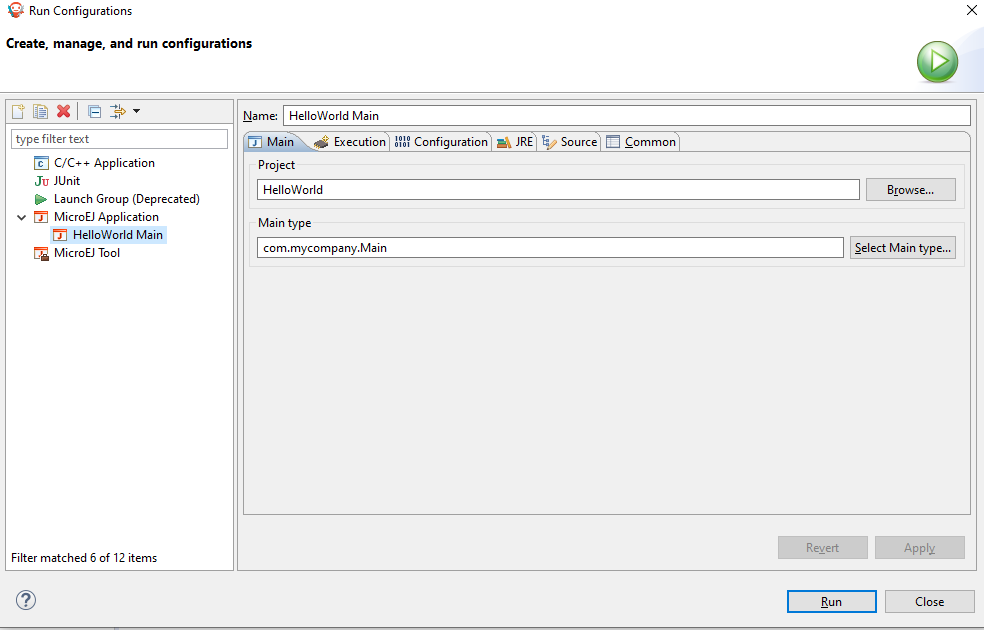The image size is (984, 630).
Task: Collapse the MicroEJ Application tree node
Action: tap(22, 216)
